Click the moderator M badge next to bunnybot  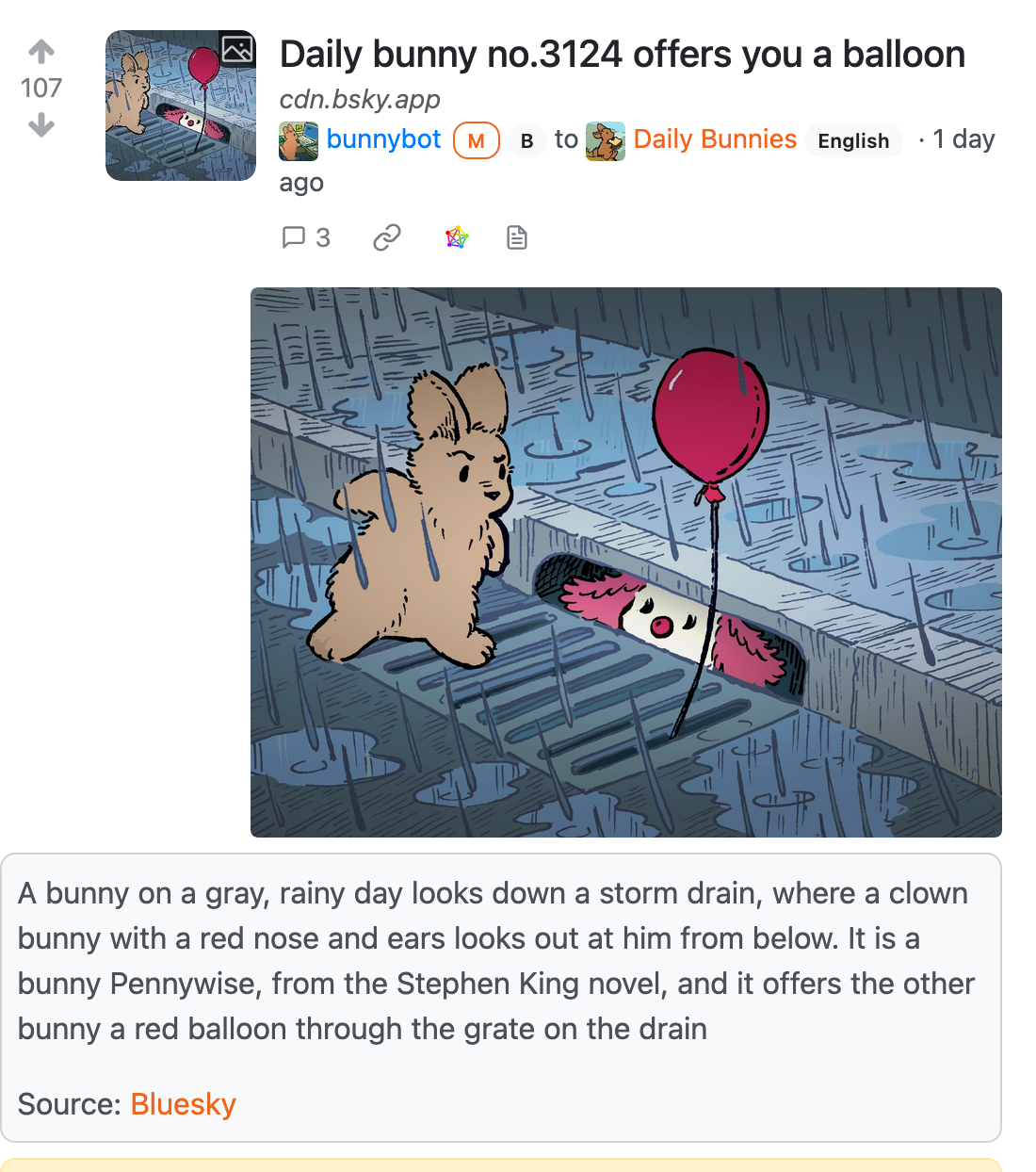(x=476, y=139)
